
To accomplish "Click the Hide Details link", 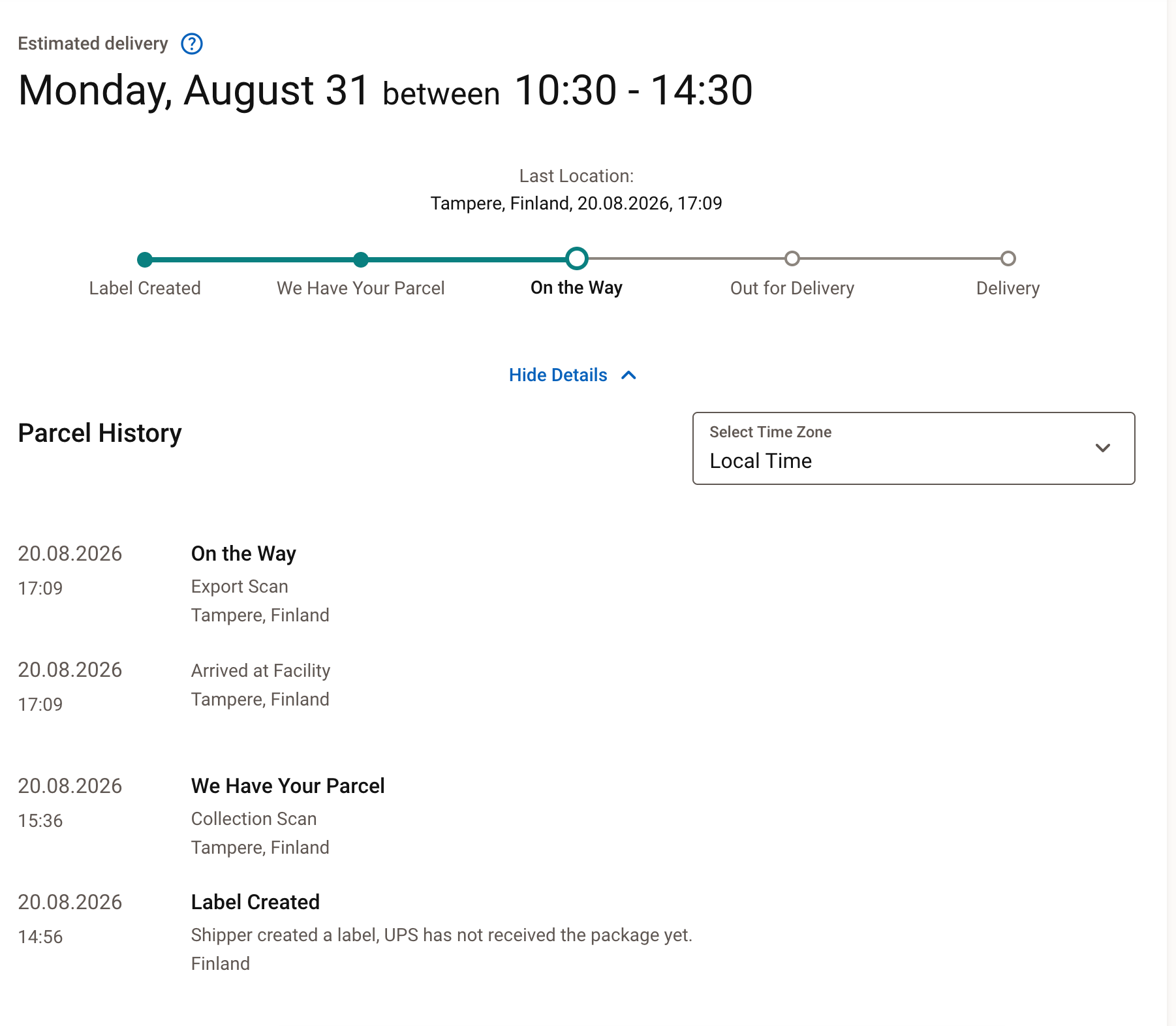I will (558, 375).
